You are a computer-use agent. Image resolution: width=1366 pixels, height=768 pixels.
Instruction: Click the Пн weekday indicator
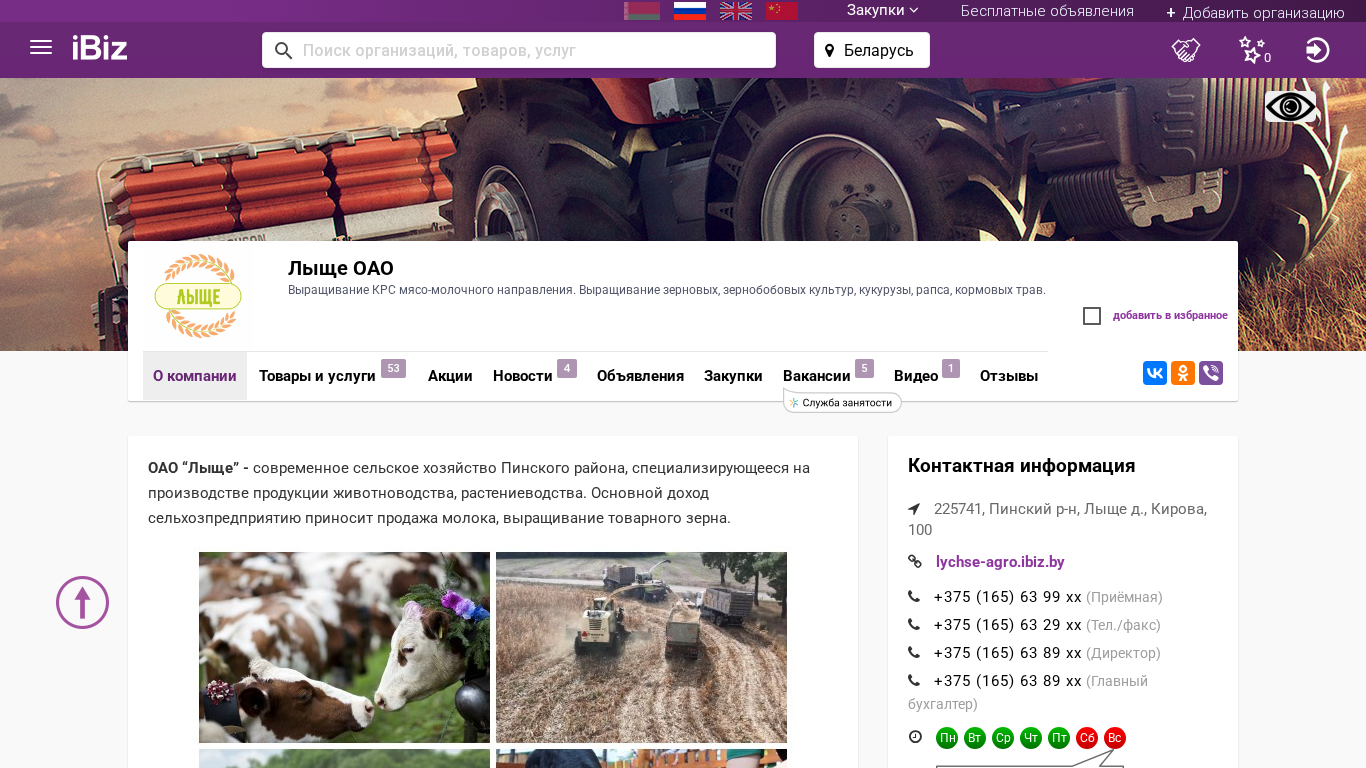point(947,738)
